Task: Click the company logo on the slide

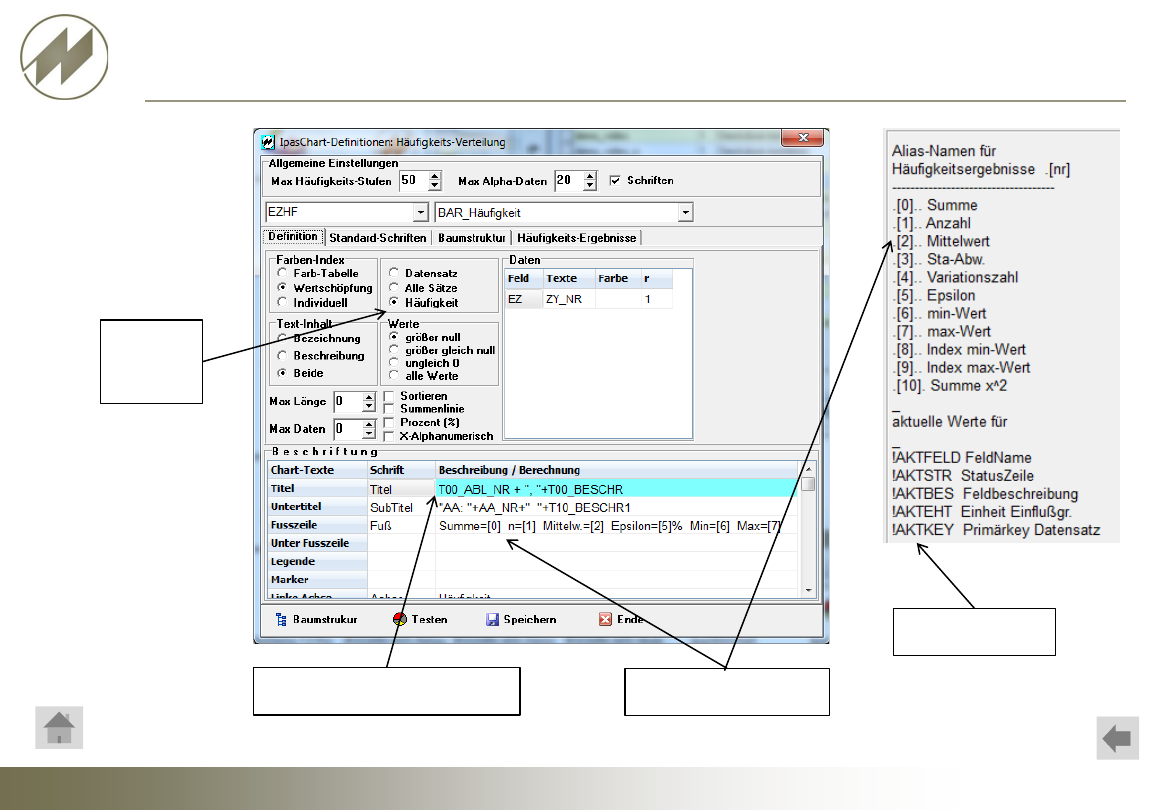Action: (64, 57)
